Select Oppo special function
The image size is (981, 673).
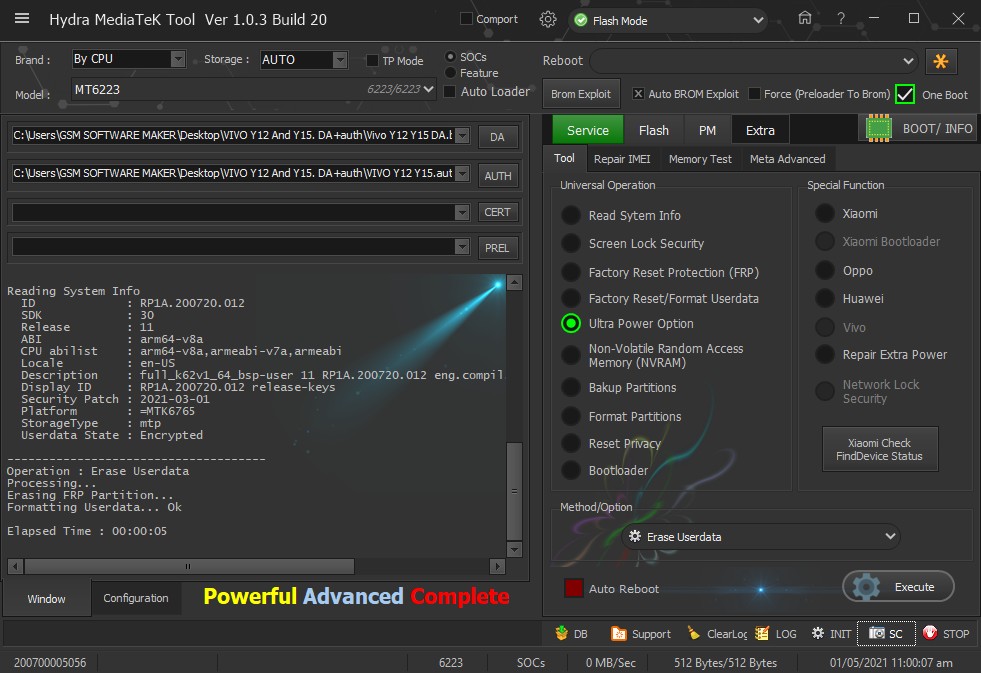[825, 270]
